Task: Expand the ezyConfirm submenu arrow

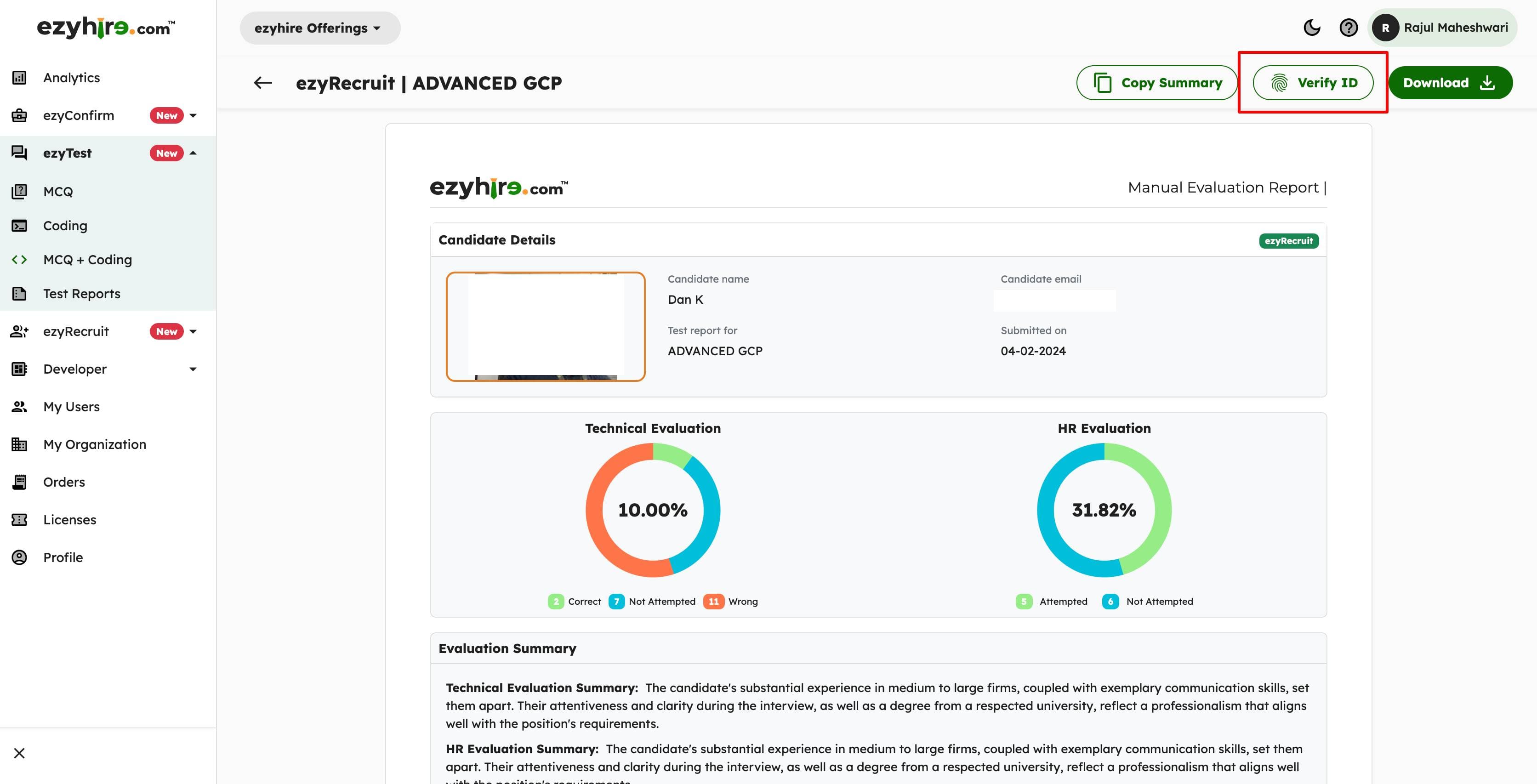Action: point(193,115)
